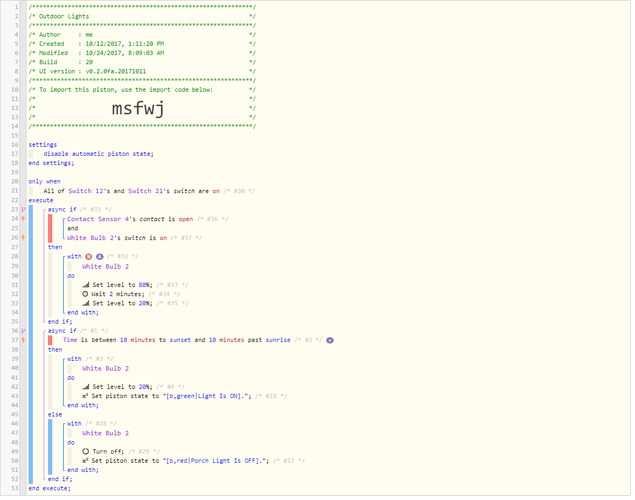635x500 pixels.
Task: Click the 'and' operator on line 25
Action: click(72, 228)
